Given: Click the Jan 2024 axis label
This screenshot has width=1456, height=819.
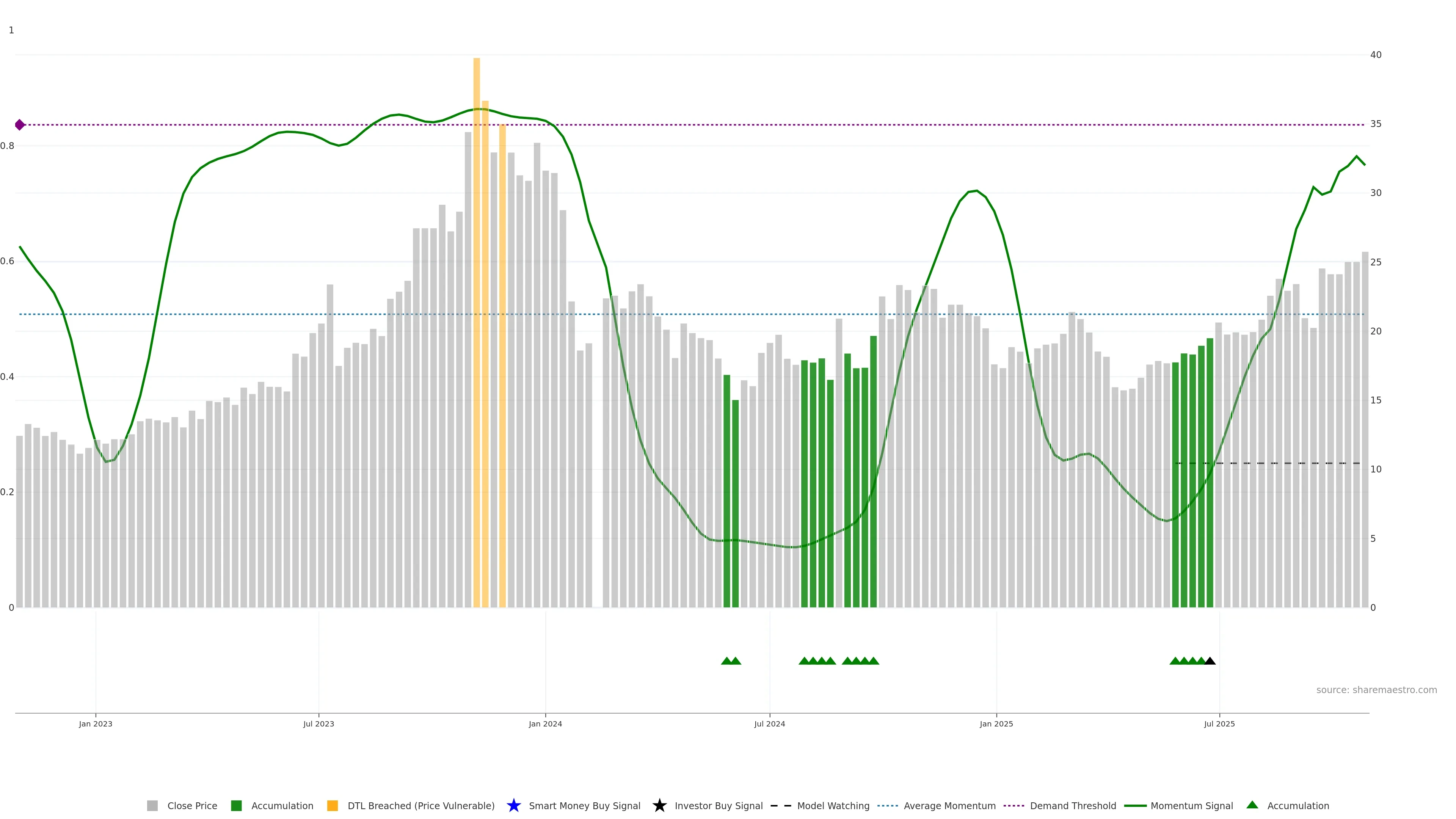Looking at the screenshot, I should (x=545, y=723).
